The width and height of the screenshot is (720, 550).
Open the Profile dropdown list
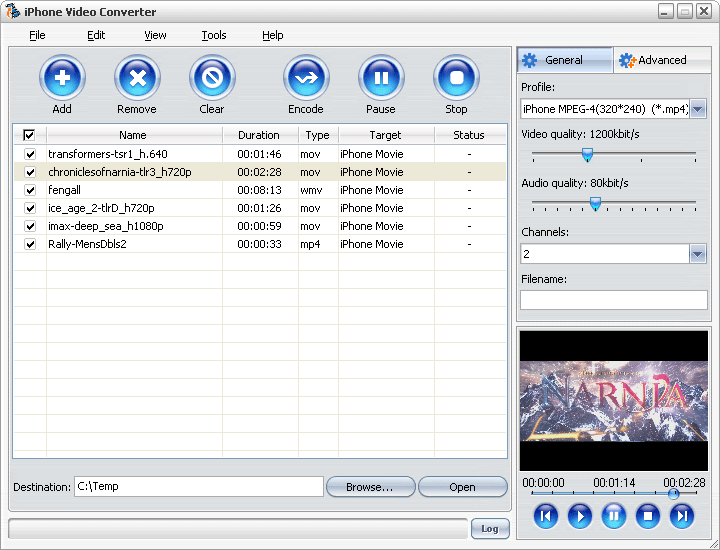tap(698, 109)
